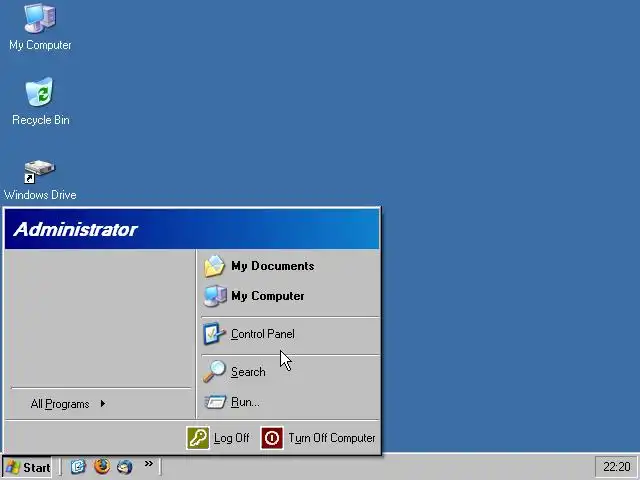Expand the All Programs submenu
Viewport: 640px width, 480px height.
click(x=68, y=404)
